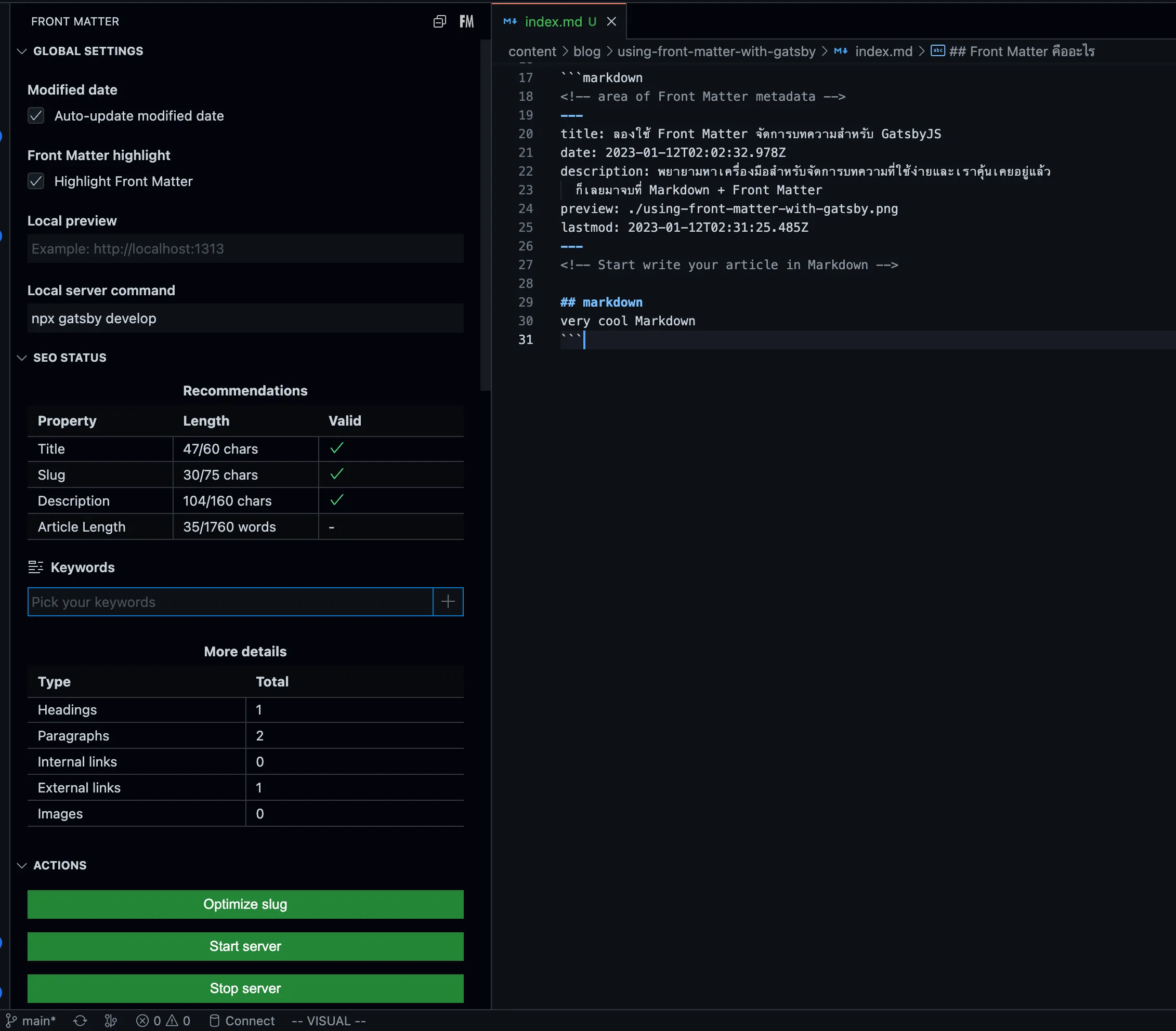Image resolution: width=1176 pixels, height=1031 pixels.
Task: Toggle Highlight Front Matter checkbox
Action: [36, 181]
